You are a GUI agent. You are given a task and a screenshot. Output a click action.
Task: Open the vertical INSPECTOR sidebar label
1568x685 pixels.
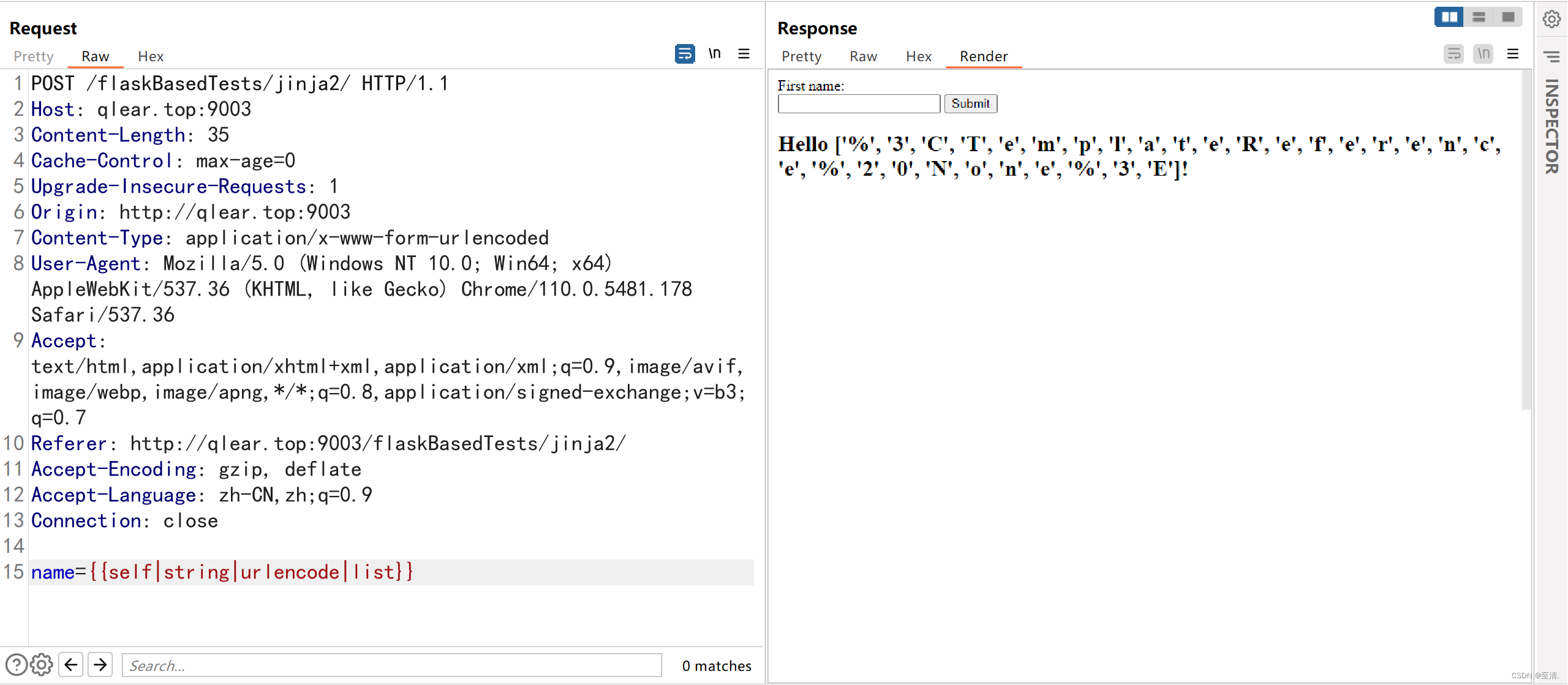coord(1551,127)
